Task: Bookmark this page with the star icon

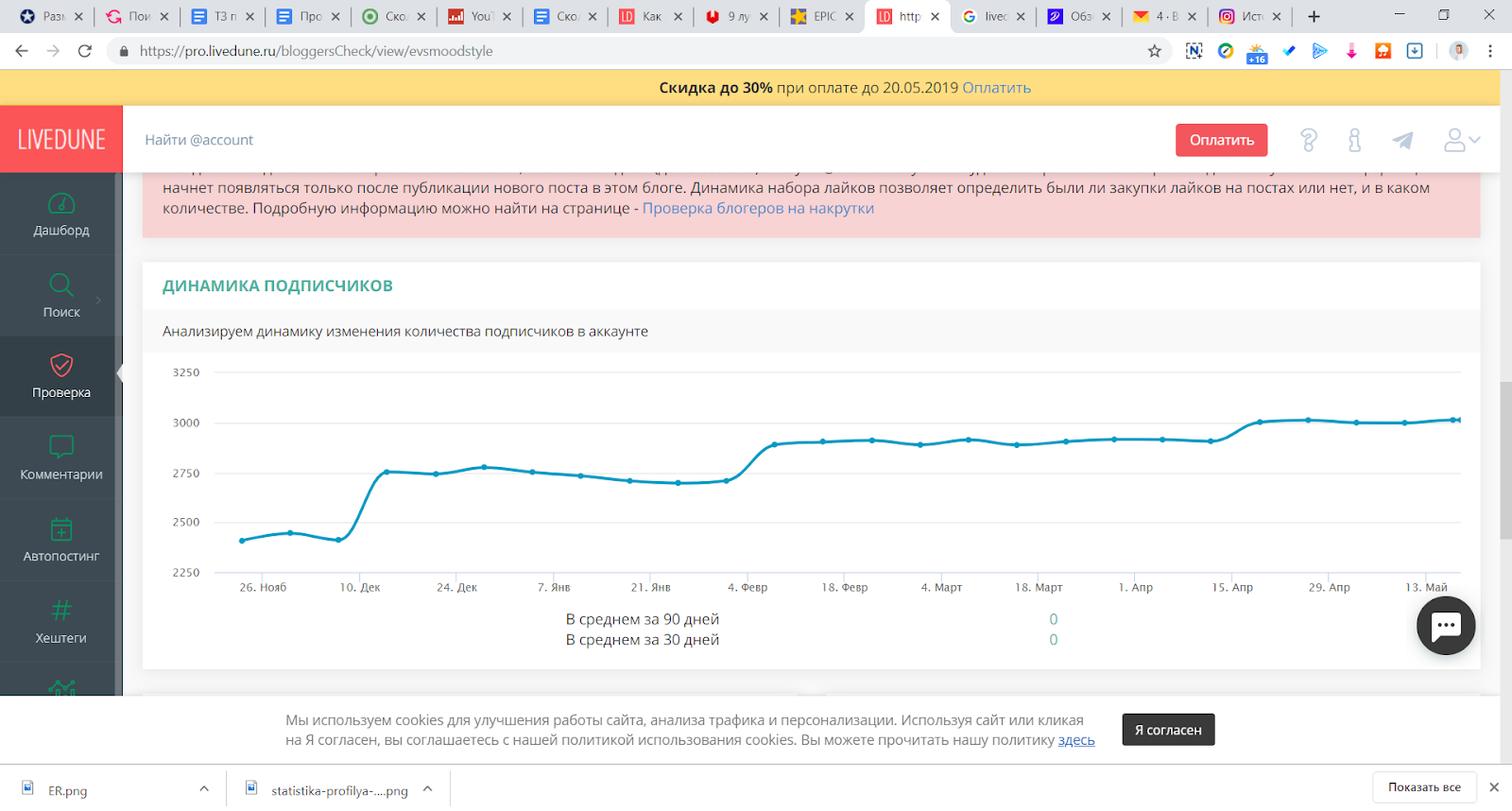Action: [1154, 51]
